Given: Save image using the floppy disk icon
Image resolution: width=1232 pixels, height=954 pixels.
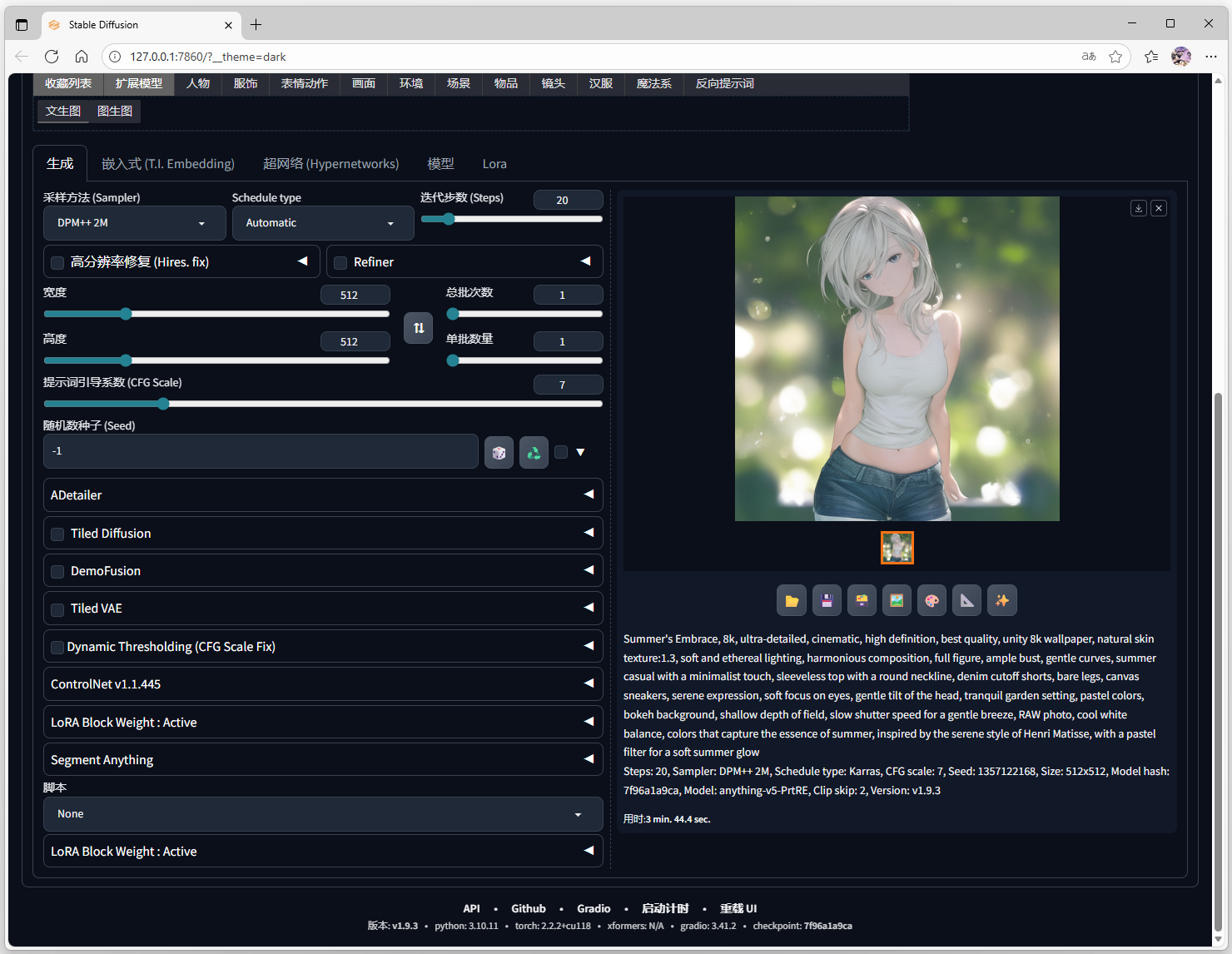Looking at the screenshot, I should point(827,600).
